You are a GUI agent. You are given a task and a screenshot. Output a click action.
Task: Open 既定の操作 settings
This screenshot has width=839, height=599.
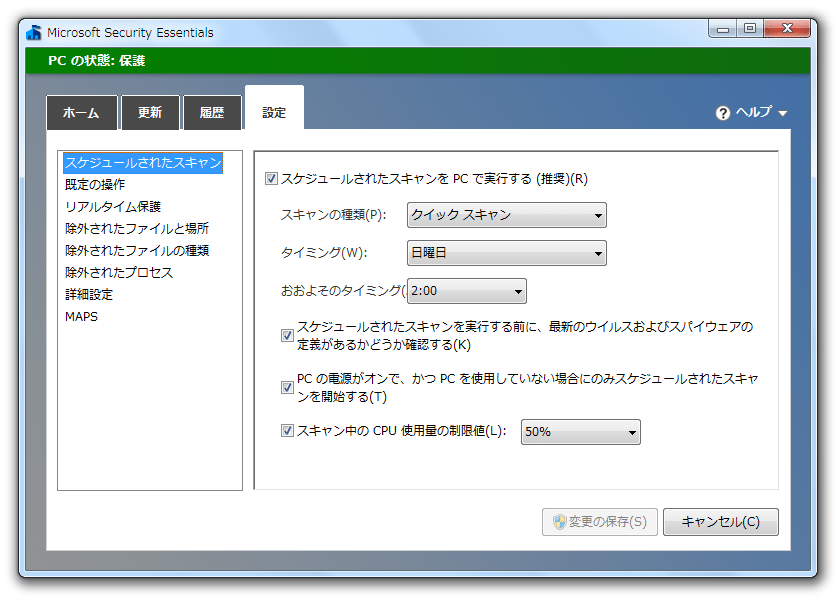[95, 185]
